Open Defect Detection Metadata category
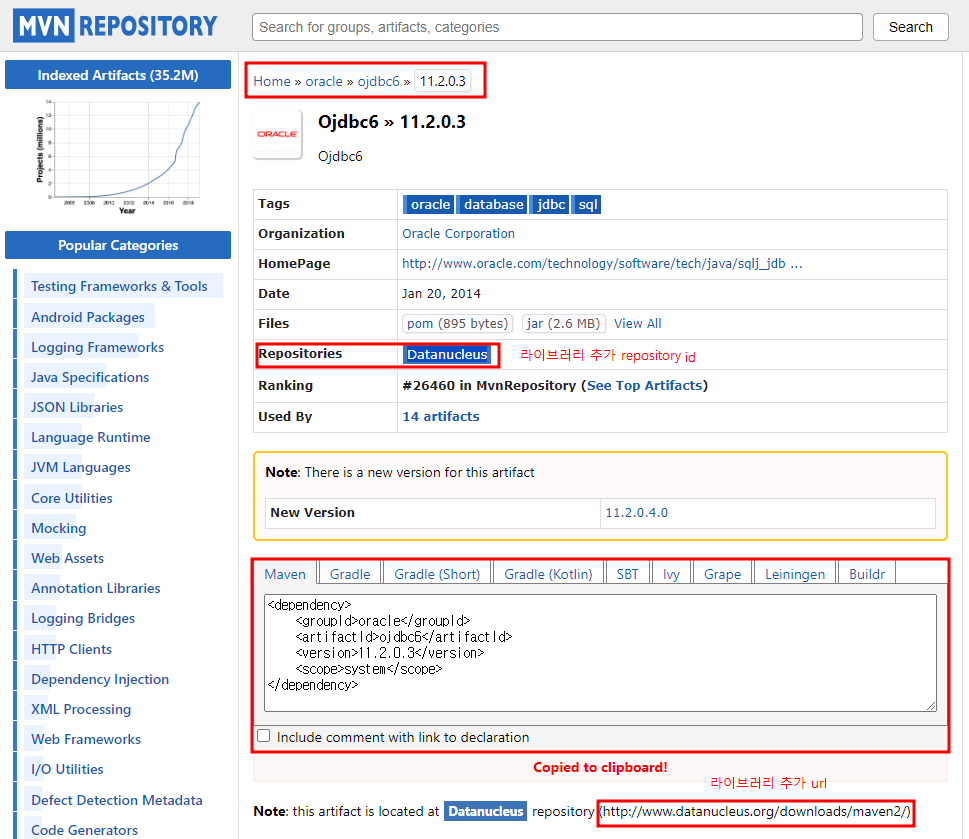 117,800
